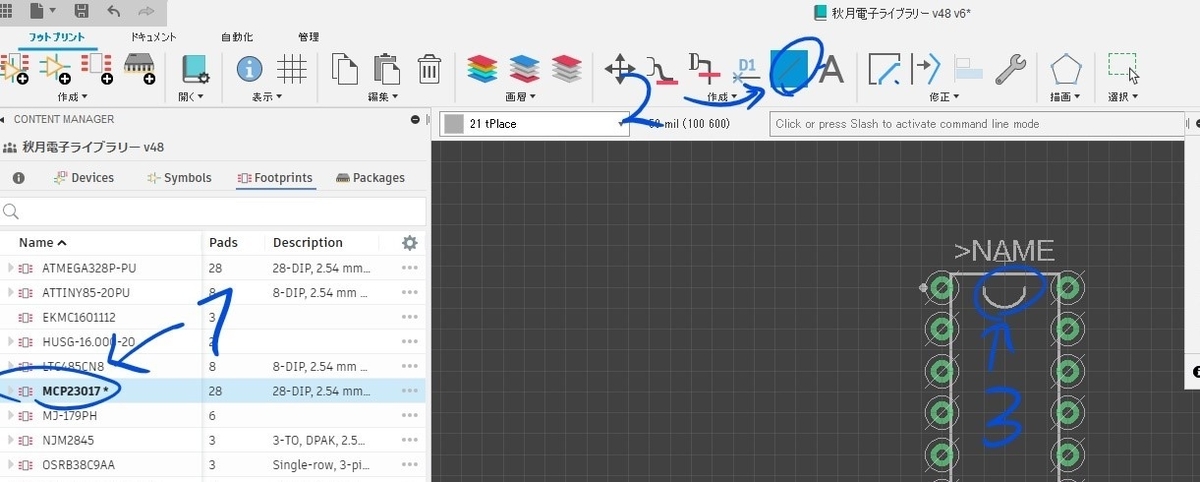Image resolution: width=1200 pixels, height=482 pixels.
Task: Click the new footprint creation icon
Action: (96, 68)
